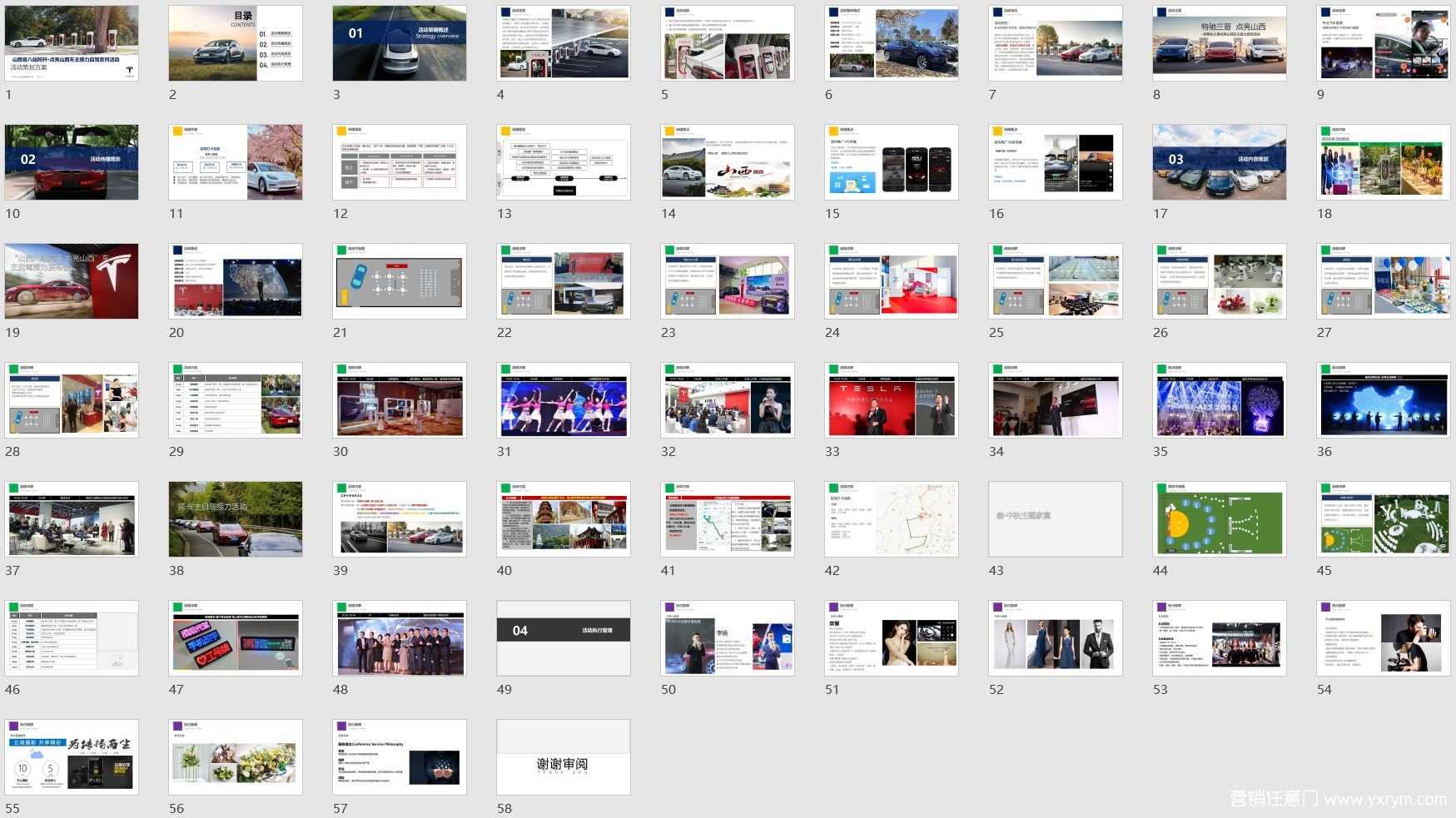Select slide 15 with three phone mockups
This screenshot has width=1456, height=818.
(892, 162)
